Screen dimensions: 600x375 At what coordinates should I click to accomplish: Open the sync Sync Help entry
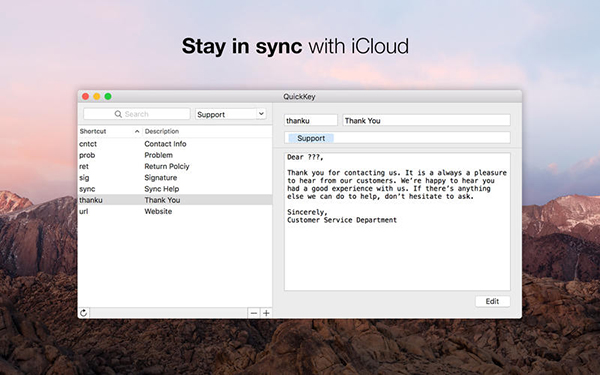175,189
